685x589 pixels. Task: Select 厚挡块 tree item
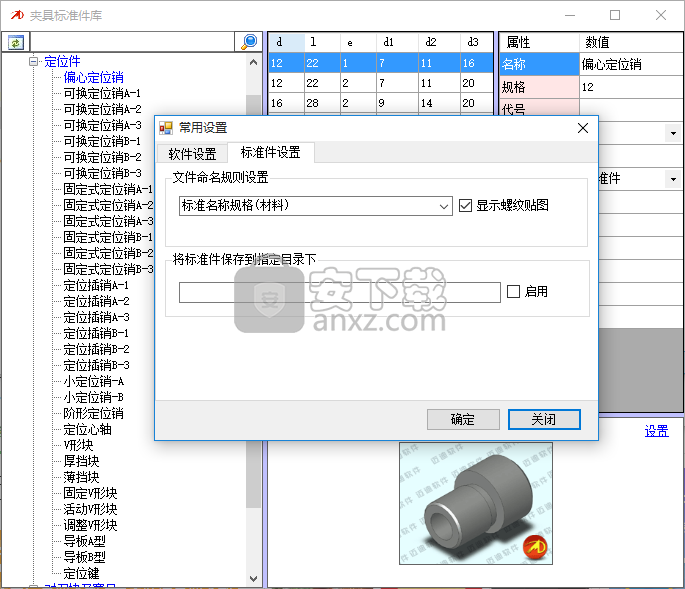[81, 461]
